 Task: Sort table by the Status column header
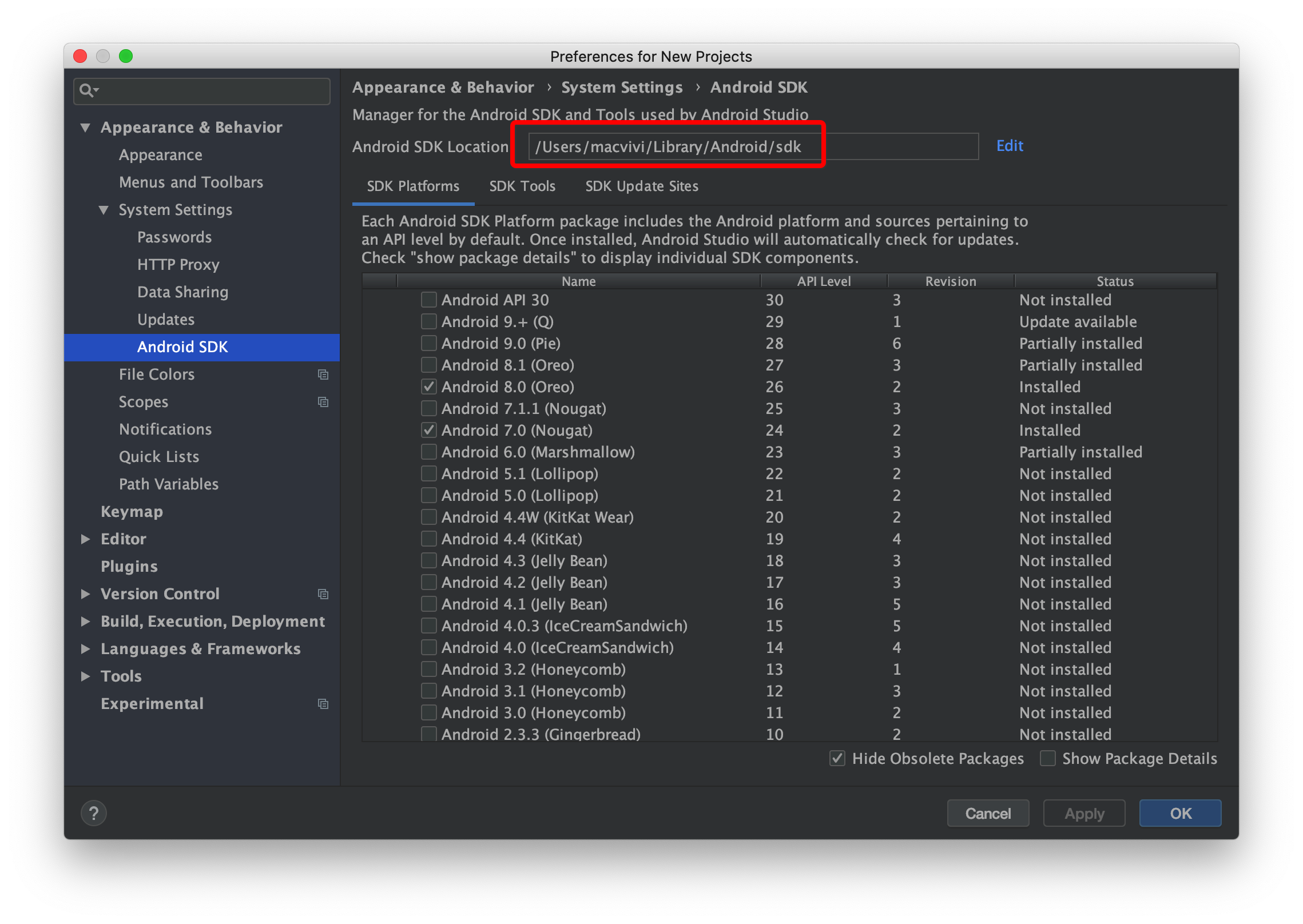coord(1115,281)
